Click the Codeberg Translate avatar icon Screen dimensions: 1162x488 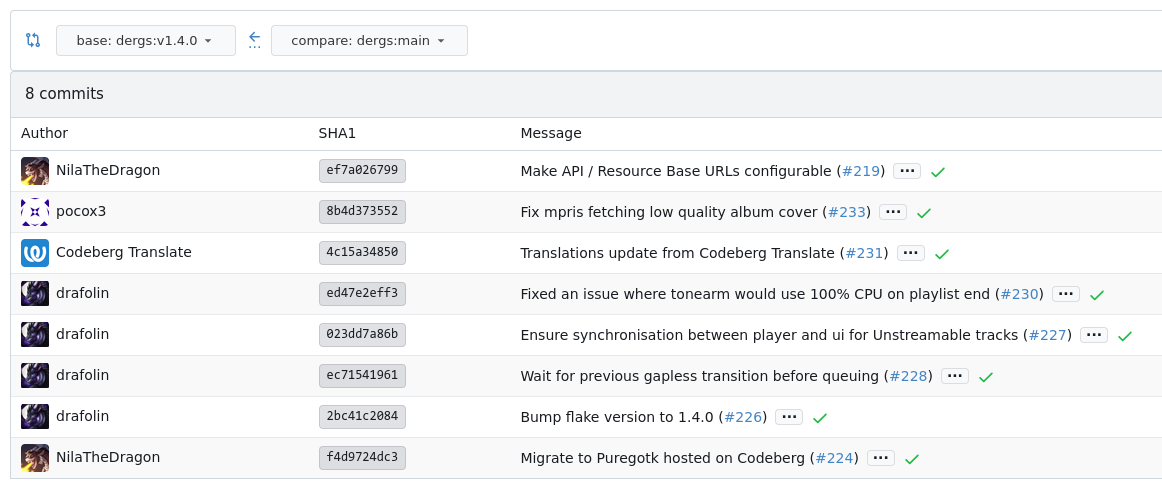[x=35, y=253]
